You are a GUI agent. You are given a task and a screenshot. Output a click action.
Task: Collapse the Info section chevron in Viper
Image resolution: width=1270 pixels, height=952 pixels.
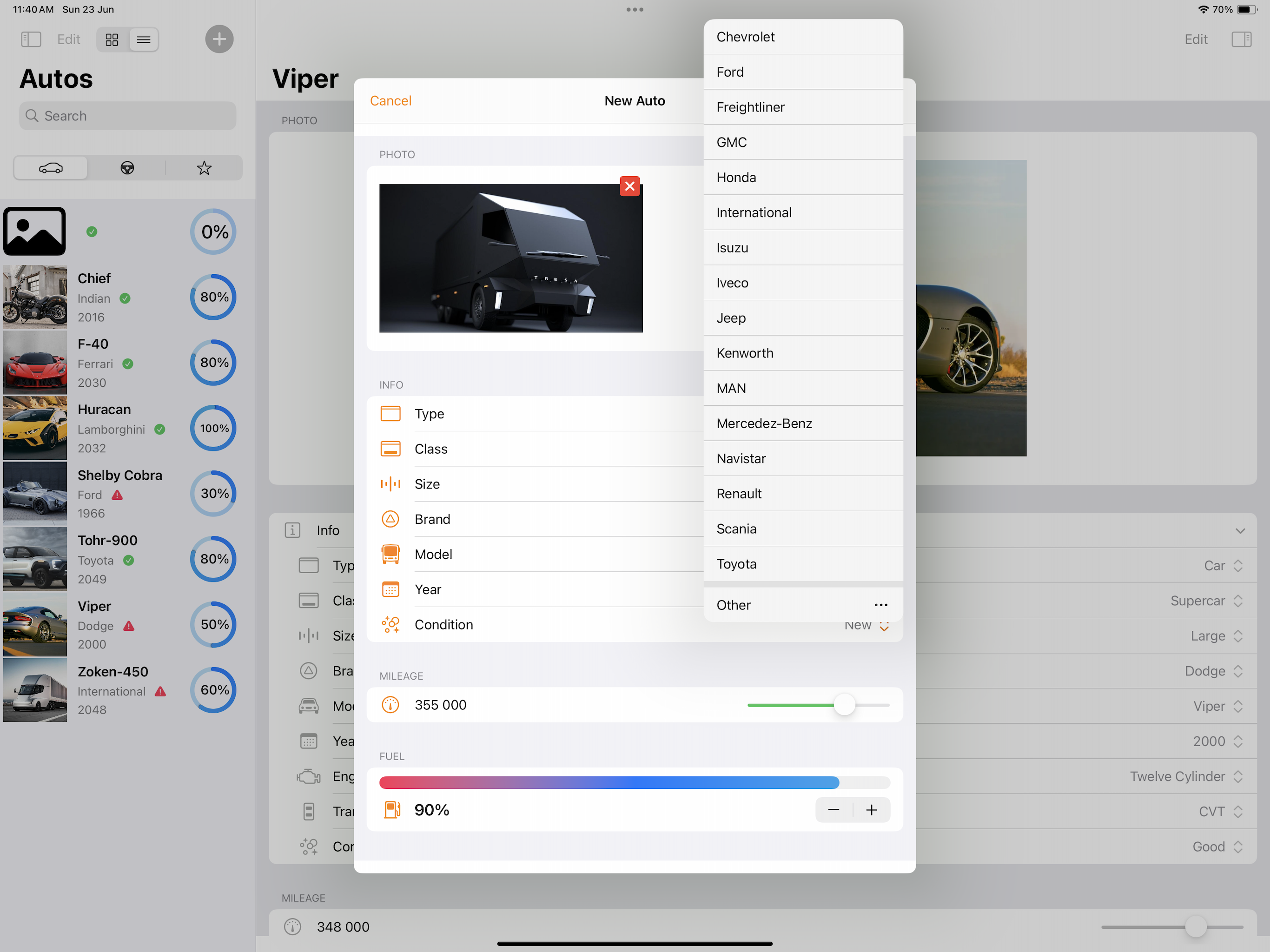click(1240, 530)
